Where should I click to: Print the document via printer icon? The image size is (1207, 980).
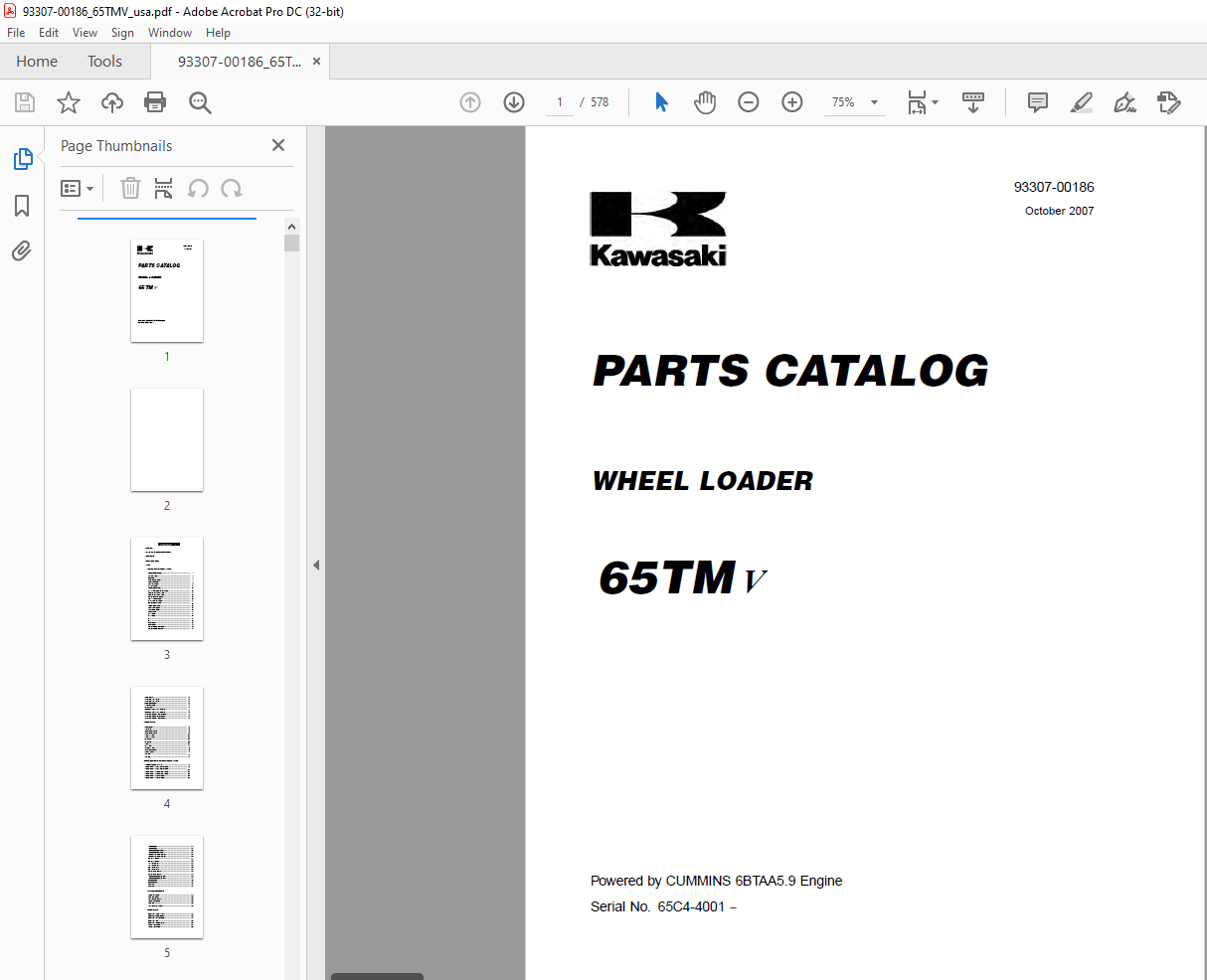[x=155, y=102]
